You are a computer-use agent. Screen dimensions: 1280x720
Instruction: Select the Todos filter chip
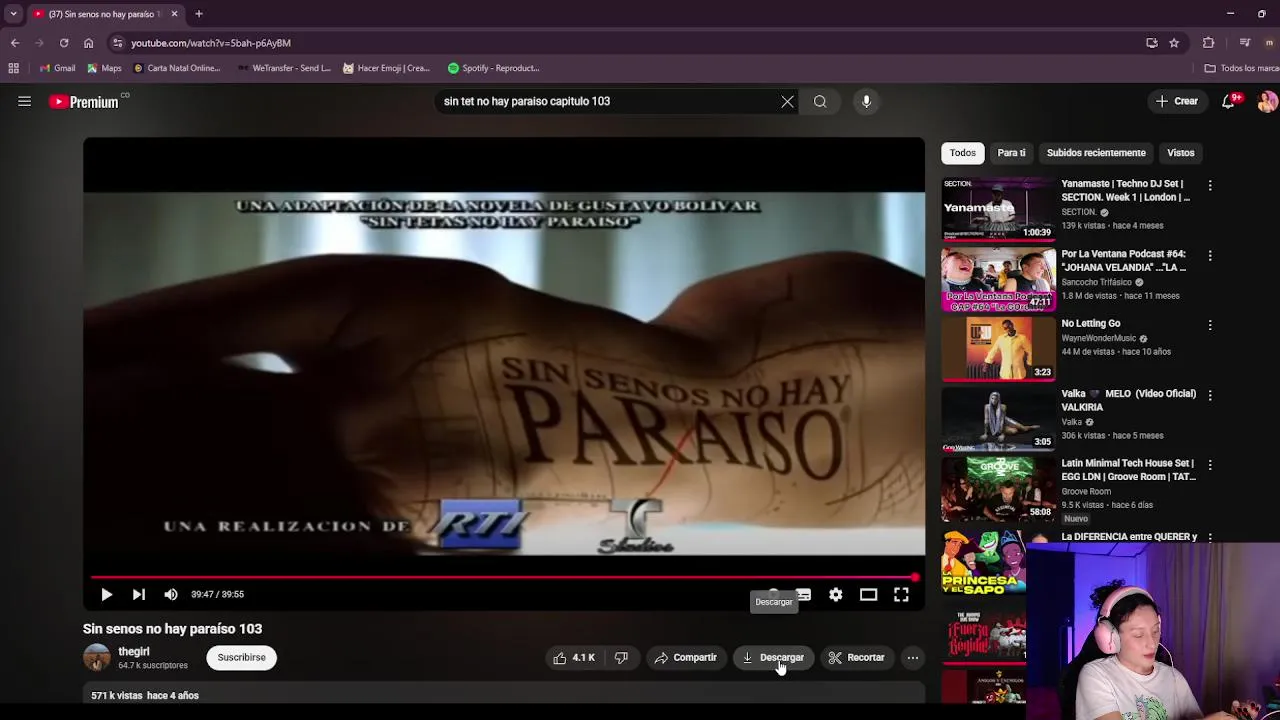point(962,153)
